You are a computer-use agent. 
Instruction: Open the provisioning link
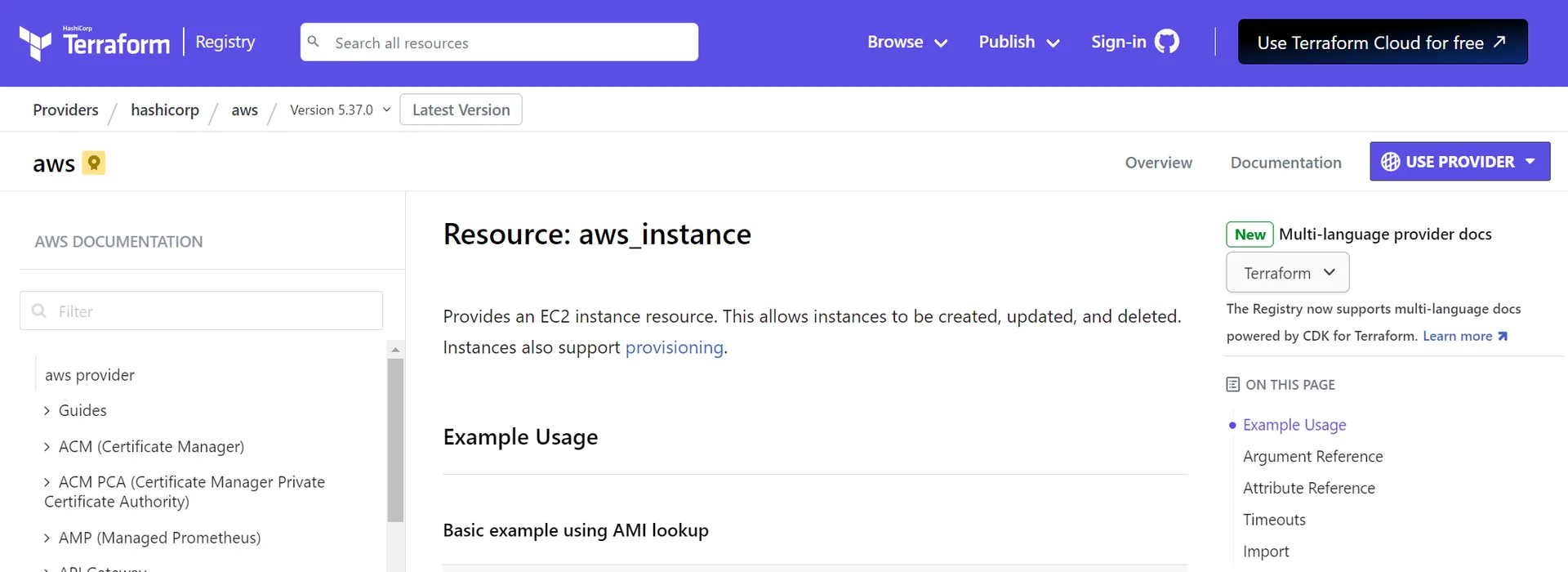click(x=674, y=347)
